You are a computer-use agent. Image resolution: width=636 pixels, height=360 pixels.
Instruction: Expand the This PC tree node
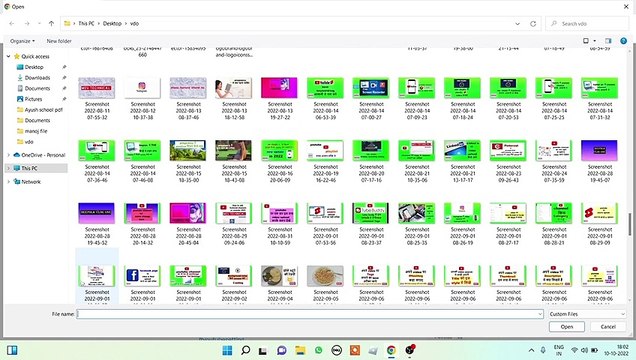tap(9, 168)
